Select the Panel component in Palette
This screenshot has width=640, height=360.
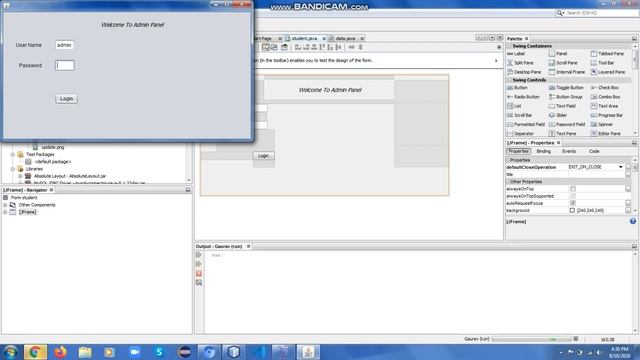click(x=558, y=53)
